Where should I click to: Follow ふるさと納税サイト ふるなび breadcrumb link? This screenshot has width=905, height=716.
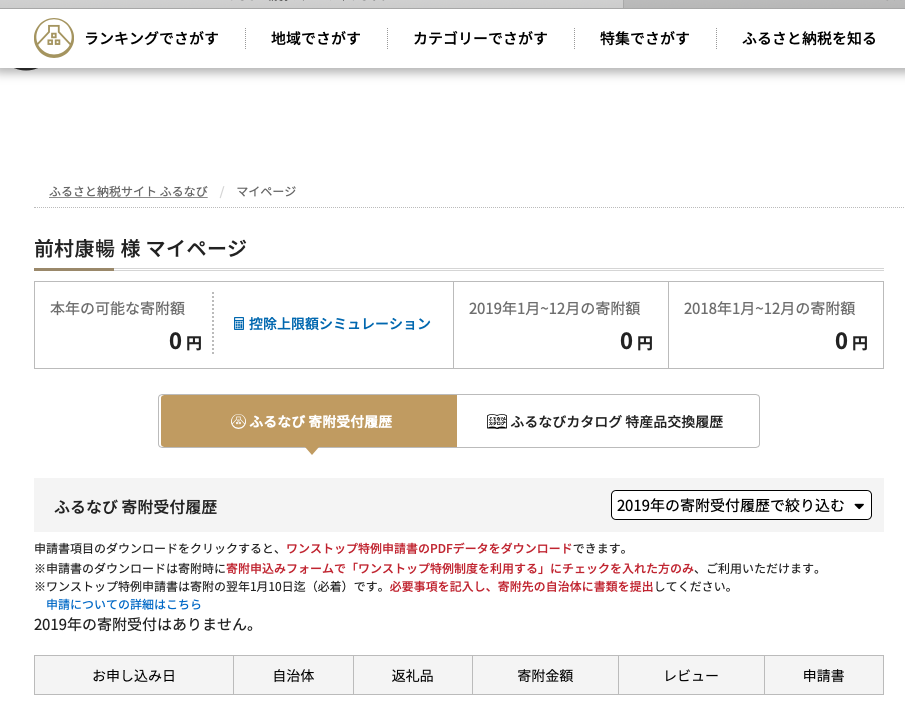[x=128, y=192]
